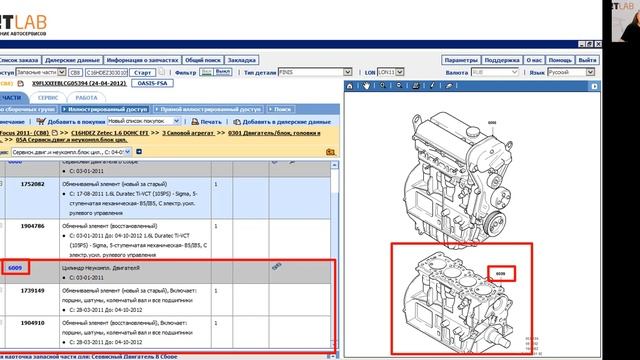The width and height of the screenshot is (640, 360).
Task: Select the pencil markup tool
Action: click(432, 86)
